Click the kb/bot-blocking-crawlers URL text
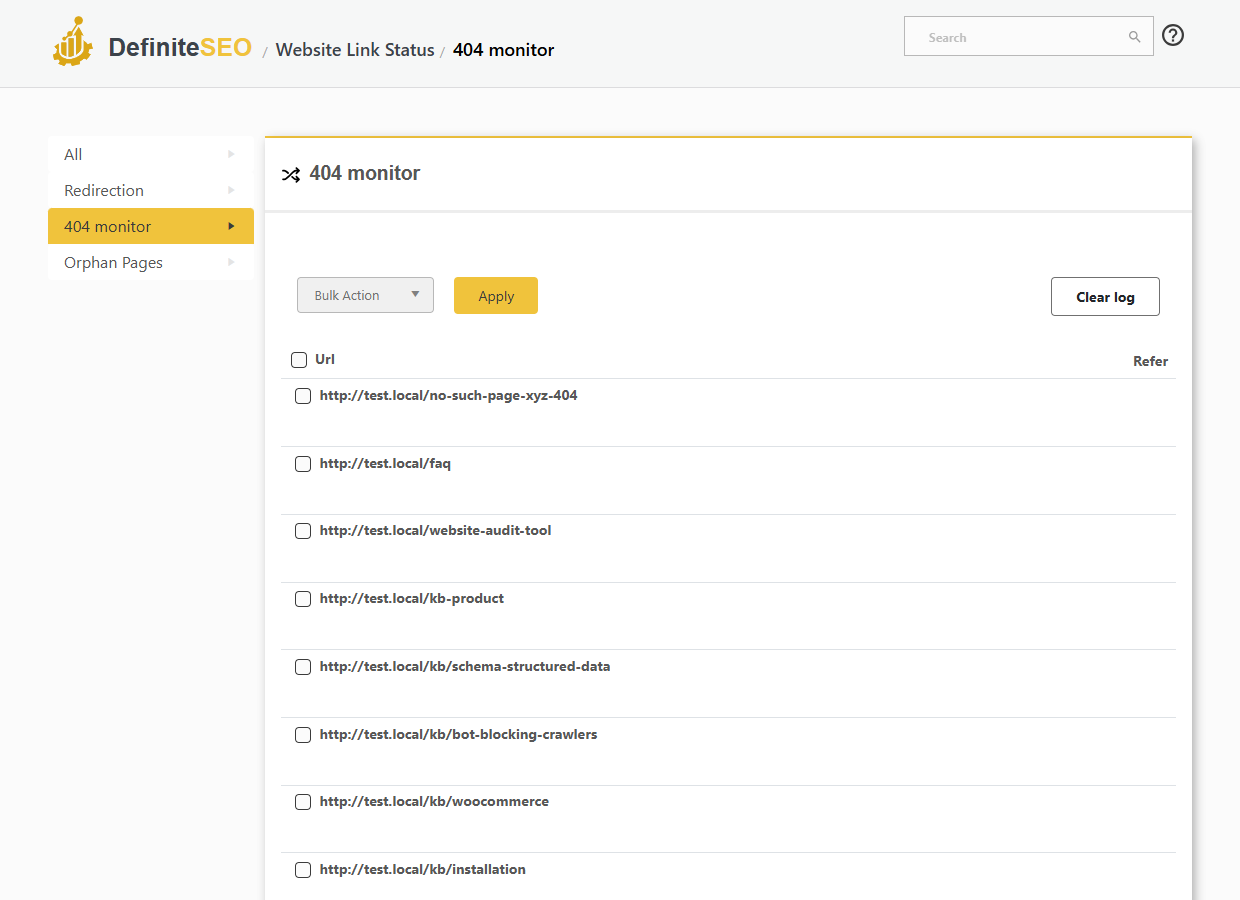This screenshot has height=900, width=1240. point(458,734)
